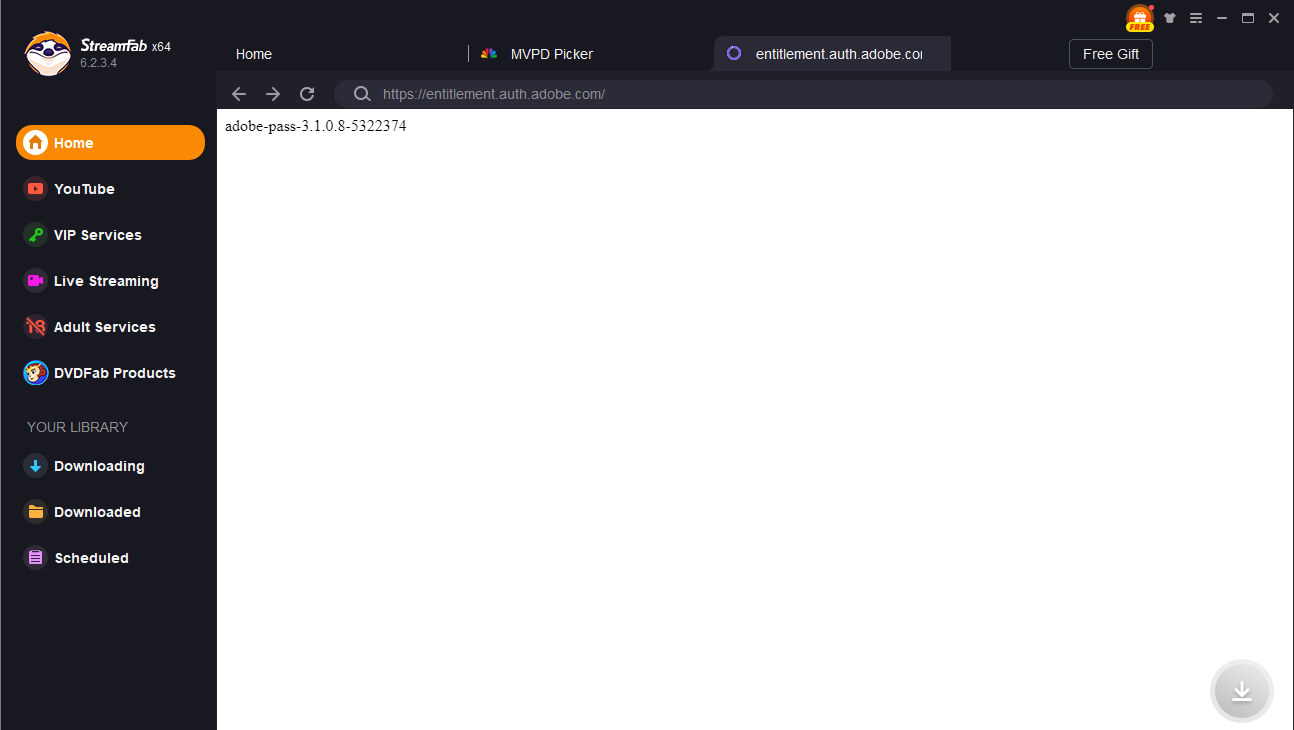1294x730 pixels.
Task: Click the entitlement.auth.adobe.com URL field
Action: click(803, 94)
